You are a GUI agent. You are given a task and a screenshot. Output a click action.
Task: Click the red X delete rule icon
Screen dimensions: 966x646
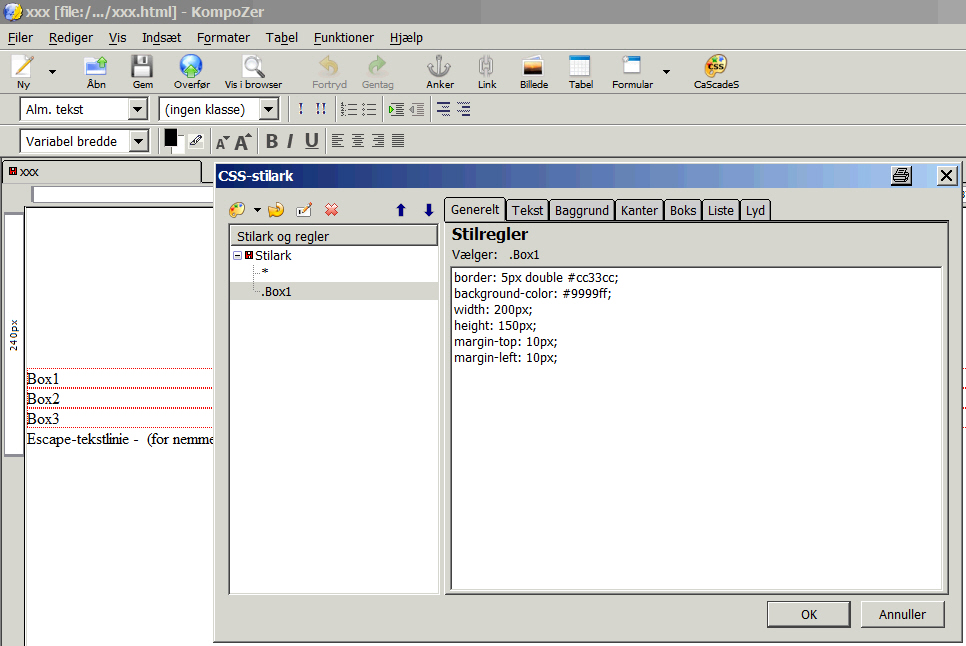(332, 210)
